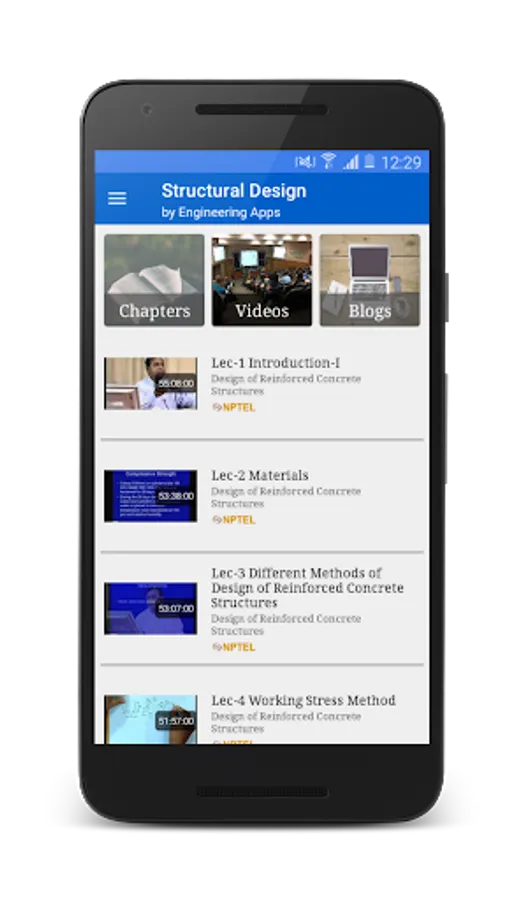Screen dimensions: 526x900
Task: Tap the vibrate mode status icon
Action: (305, 162)
